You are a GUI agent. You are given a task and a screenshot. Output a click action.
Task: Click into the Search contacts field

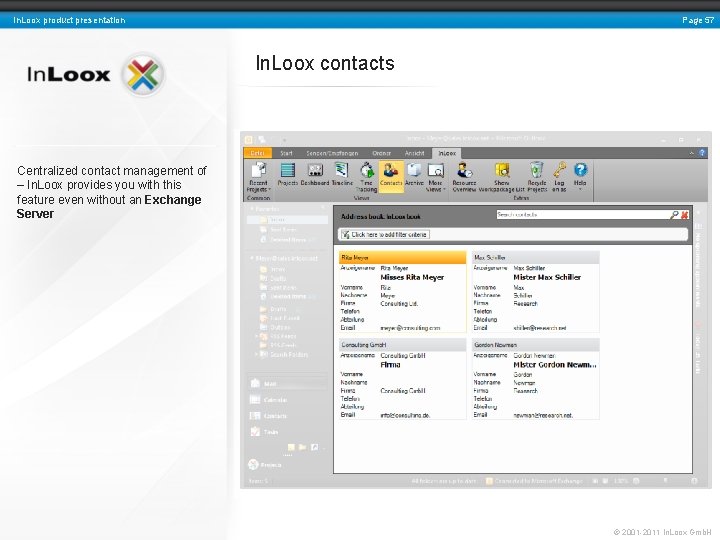coord(582,214)
